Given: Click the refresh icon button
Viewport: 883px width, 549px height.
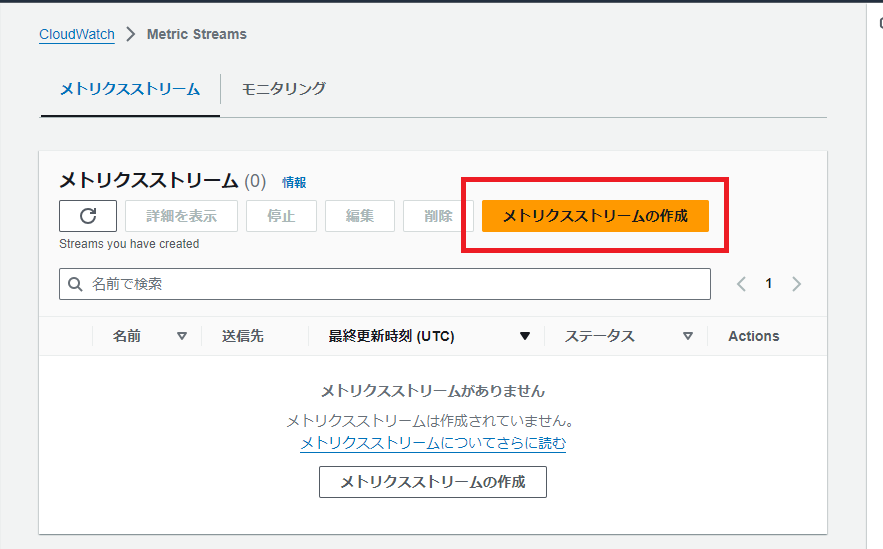Looking at the screenshot, I should pyautogui.click(x=88, y=216).
